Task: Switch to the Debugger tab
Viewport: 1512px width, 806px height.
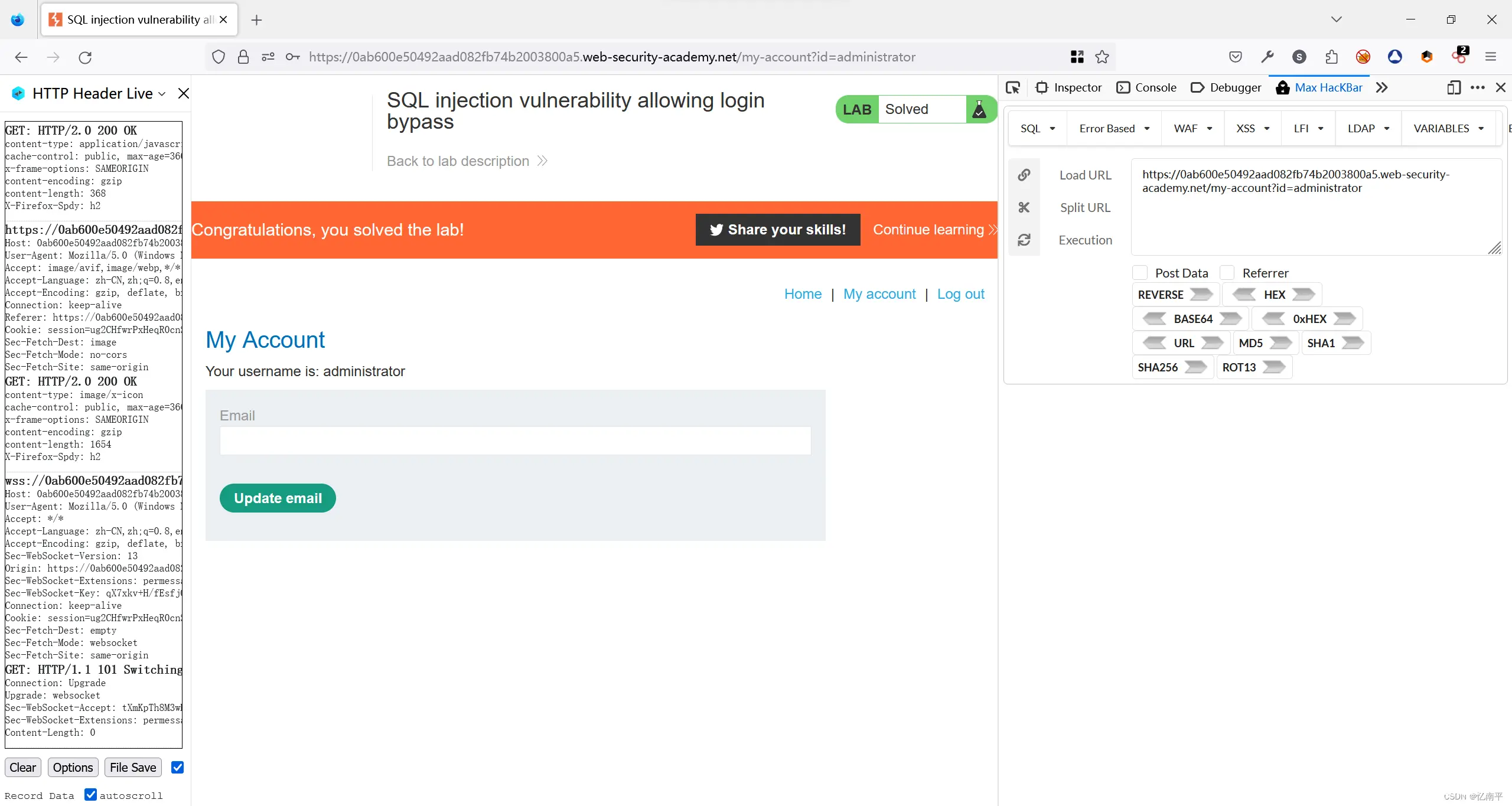Action: tap(1226, 87)
